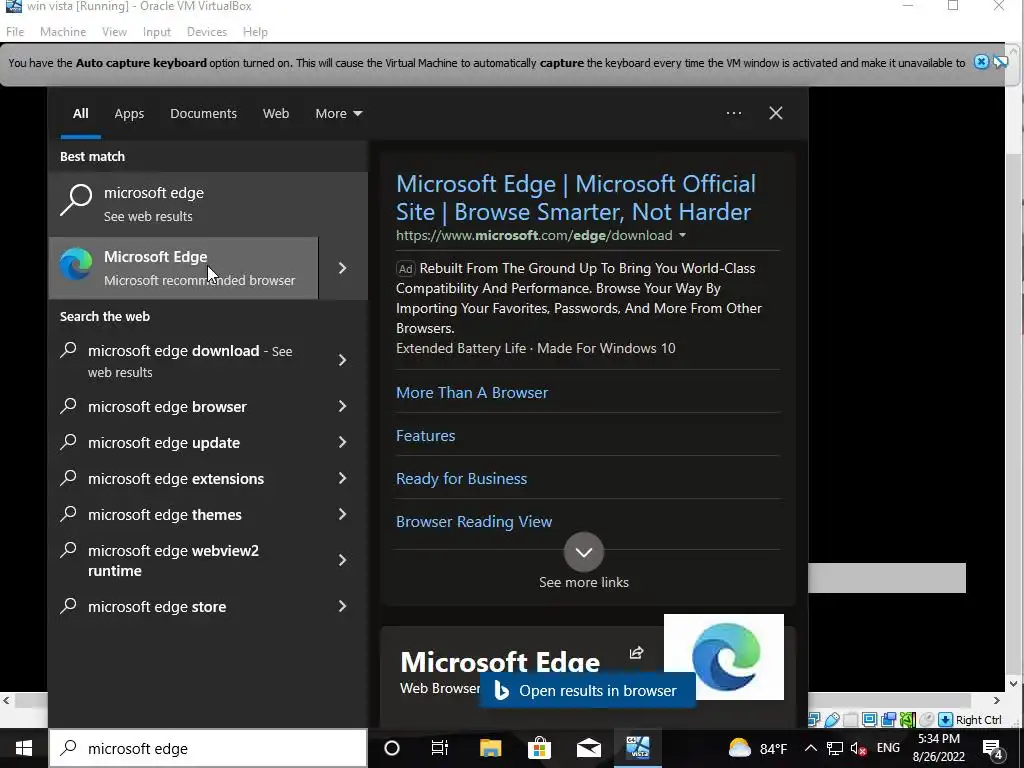
Task: Click the VirtualBox VM taskbar icon
Action: tap(638, 748)
